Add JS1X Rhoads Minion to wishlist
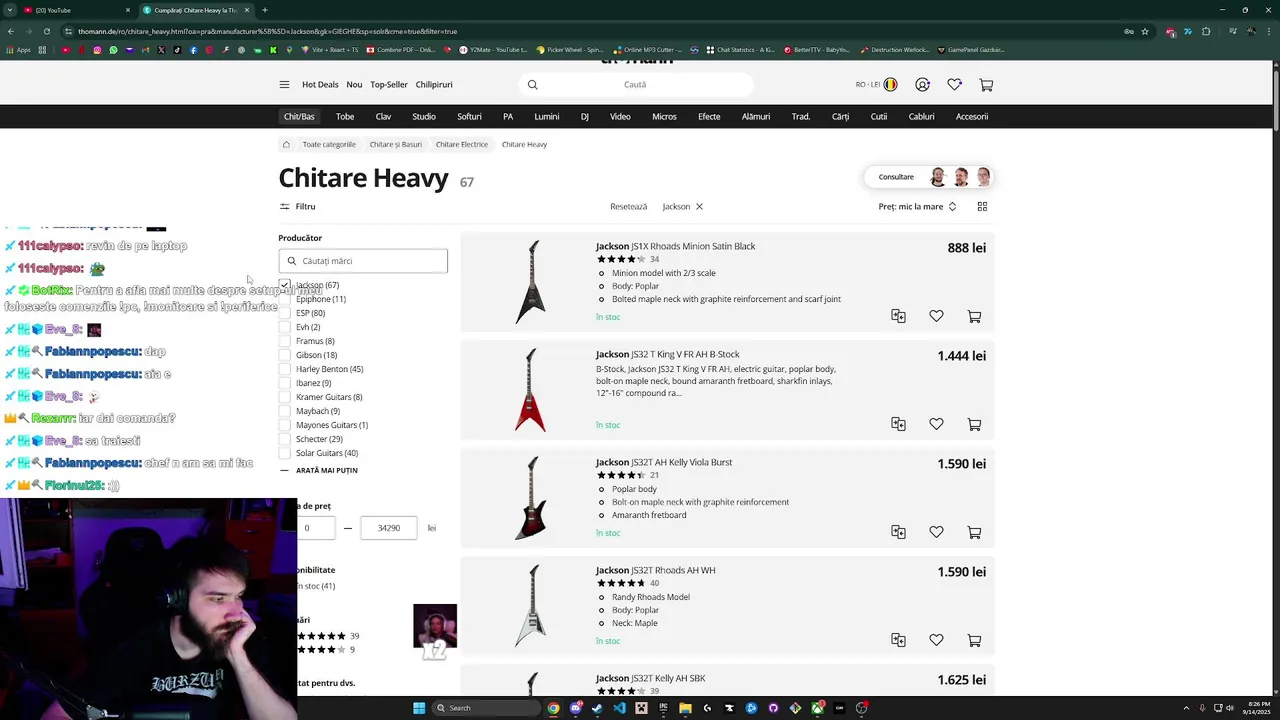 click(x=936, y=316)
